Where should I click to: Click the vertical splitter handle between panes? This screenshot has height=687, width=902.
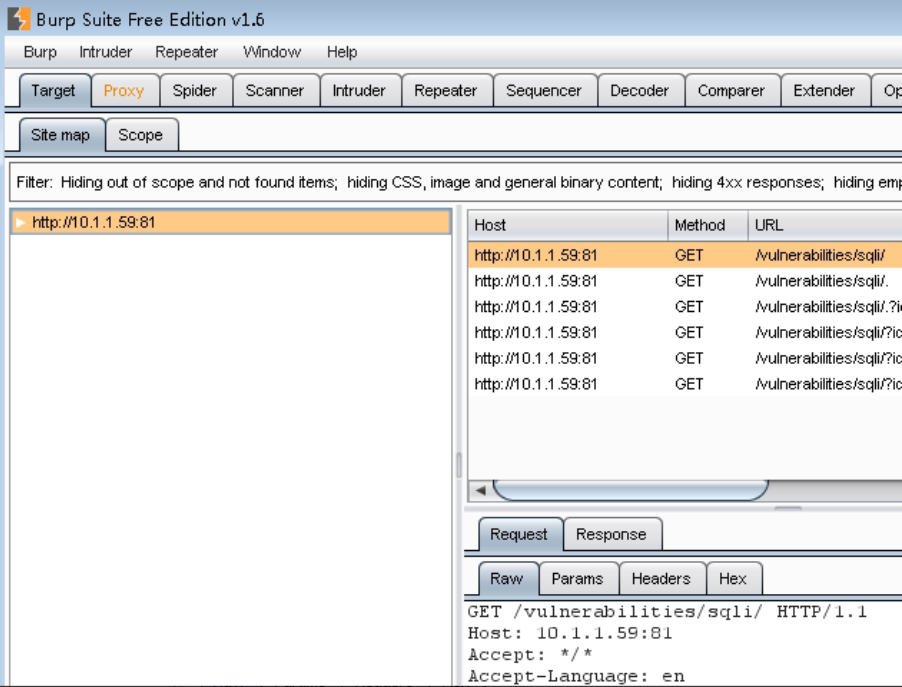point(459,465)
